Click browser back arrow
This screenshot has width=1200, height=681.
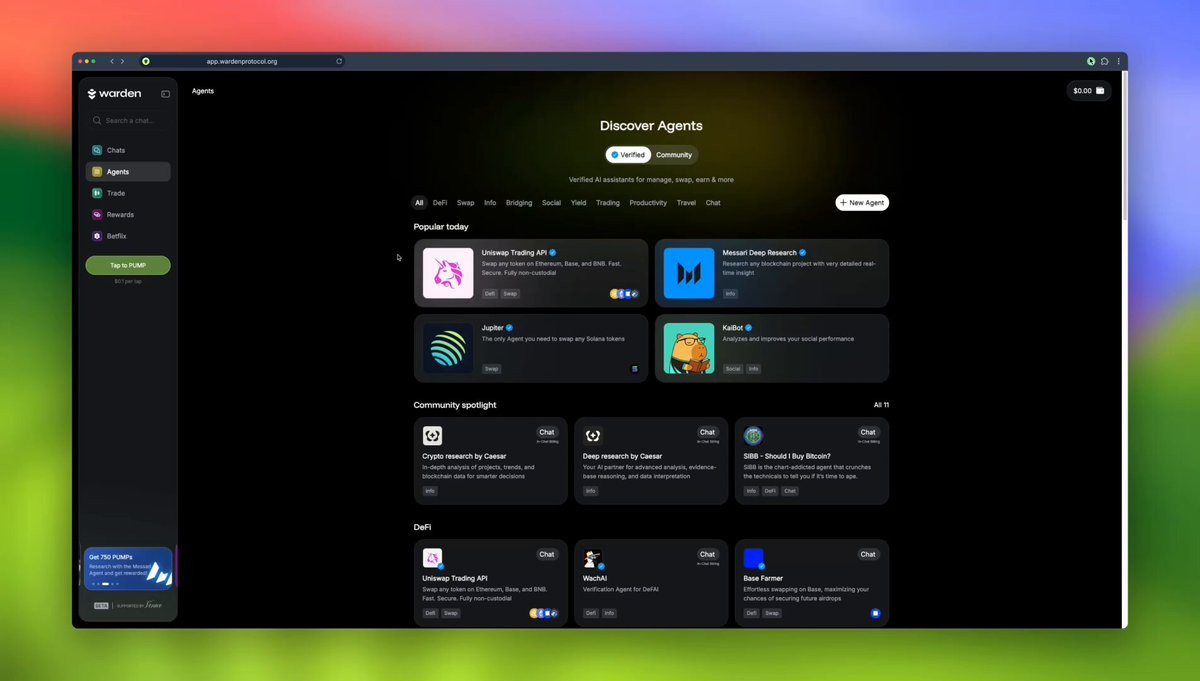(112, 61)
